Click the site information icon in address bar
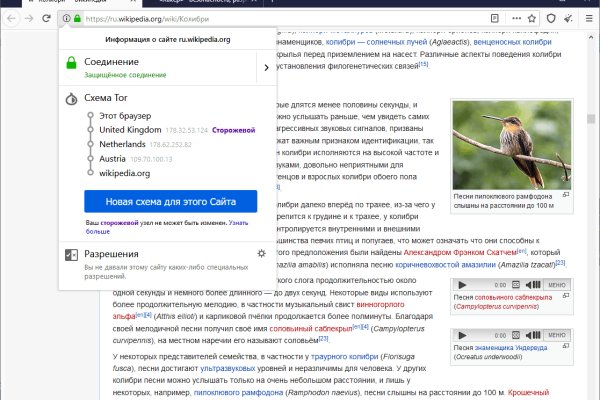 coord(66,18)
